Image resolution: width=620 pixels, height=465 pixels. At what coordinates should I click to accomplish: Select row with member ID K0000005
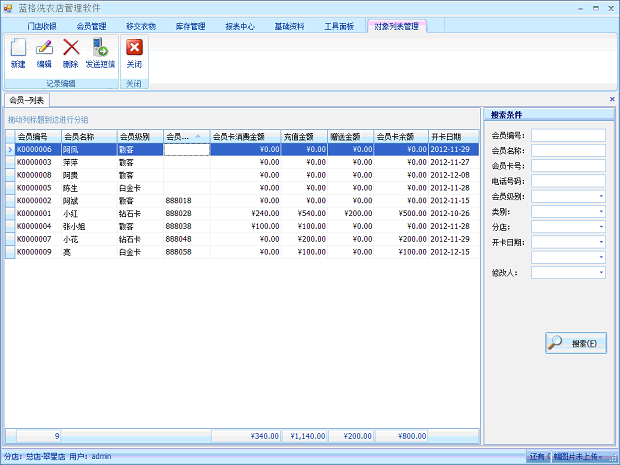pyautogui.click(x=242, y=188)
